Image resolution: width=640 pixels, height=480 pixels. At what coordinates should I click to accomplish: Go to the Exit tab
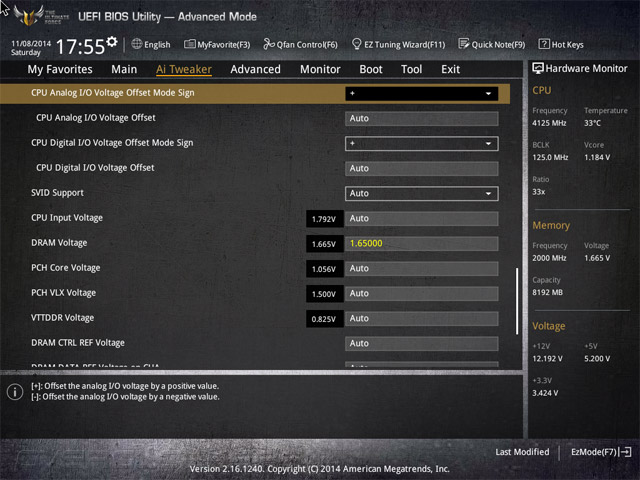coord(450,69)
